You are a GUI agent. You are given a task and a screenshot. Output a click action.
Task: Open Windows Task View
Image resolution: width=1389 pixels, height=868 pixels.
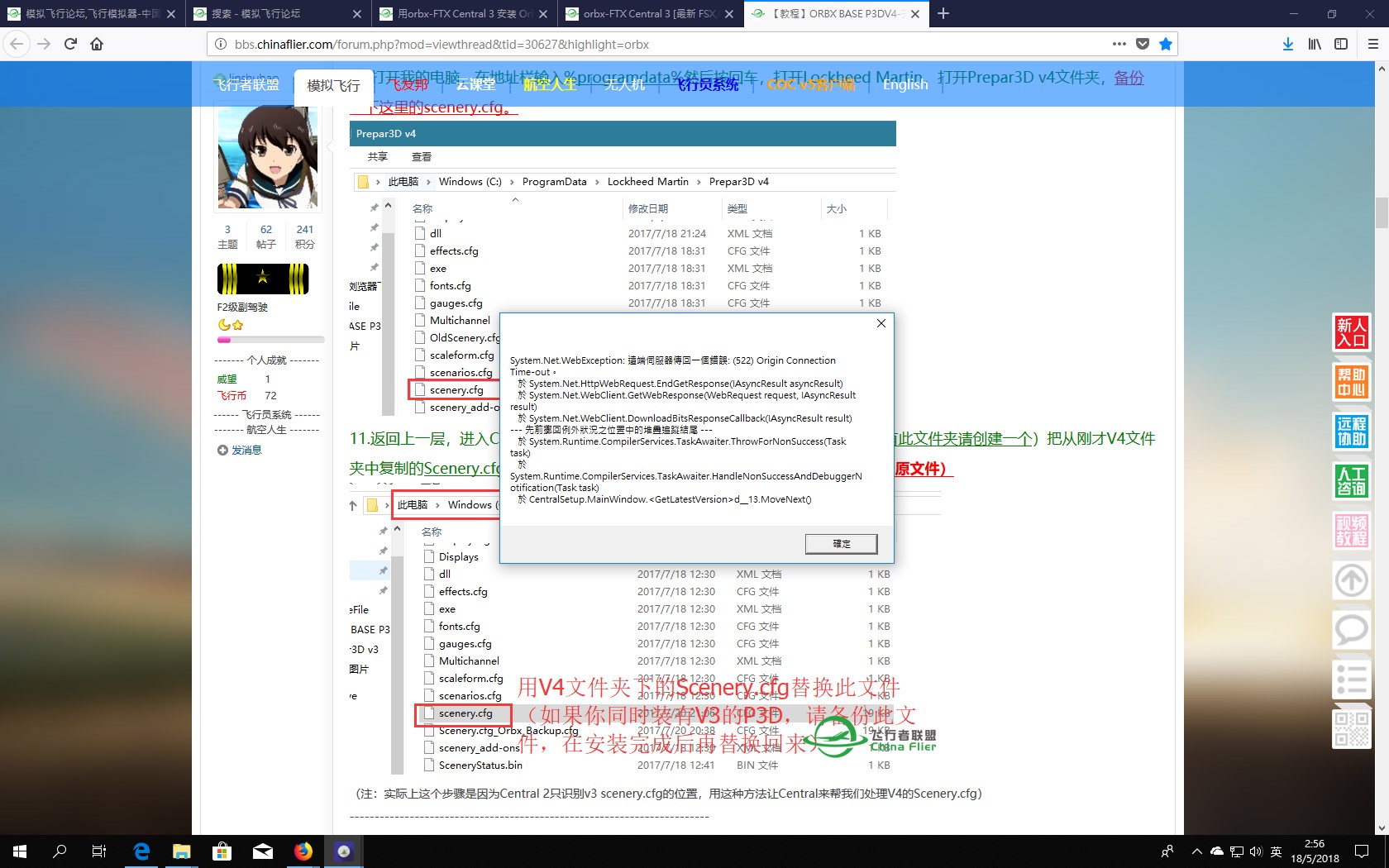click(x=99, y=851)
